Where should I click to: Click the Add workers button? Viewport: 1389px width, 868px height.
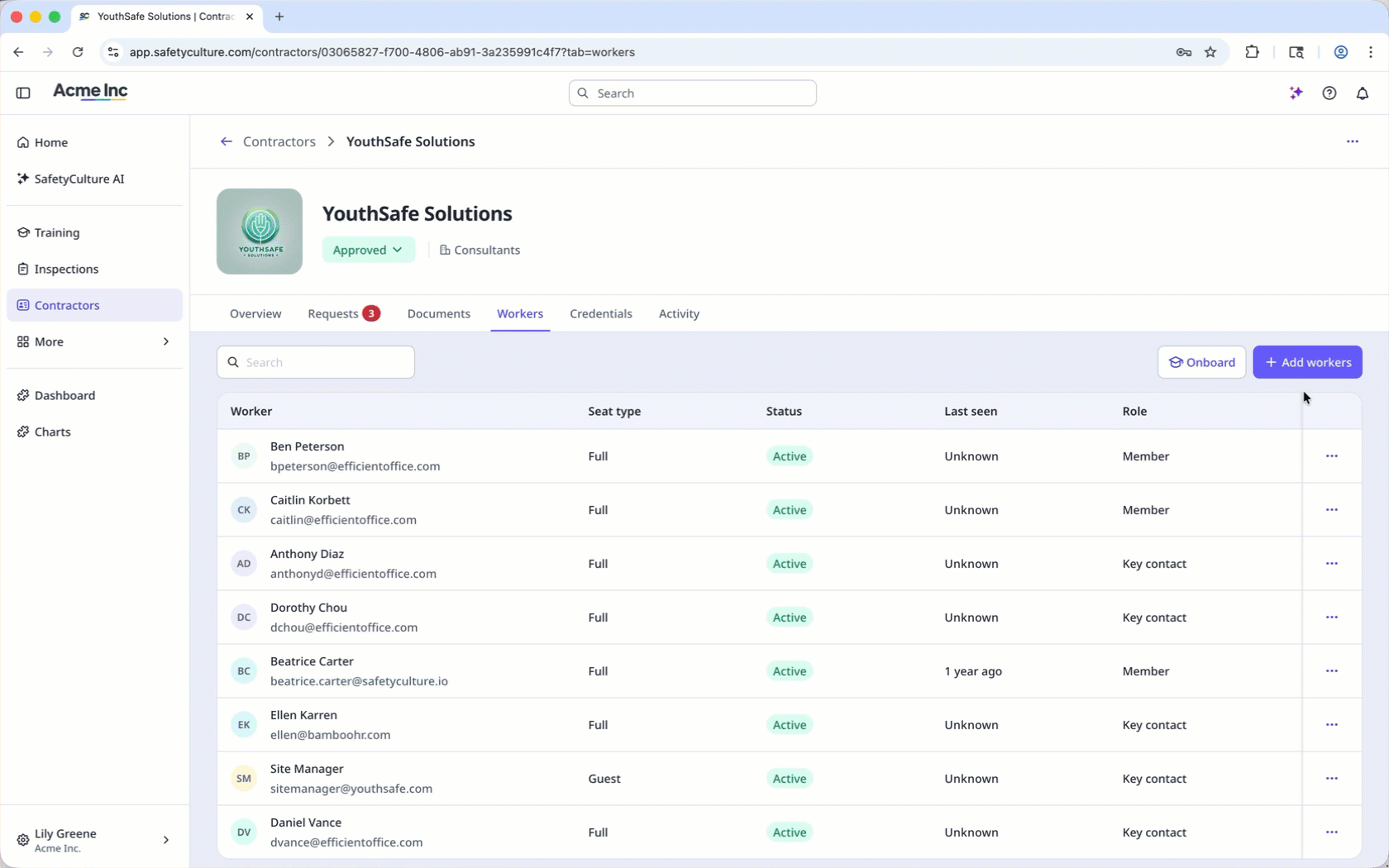click(x=1308, y=362)
